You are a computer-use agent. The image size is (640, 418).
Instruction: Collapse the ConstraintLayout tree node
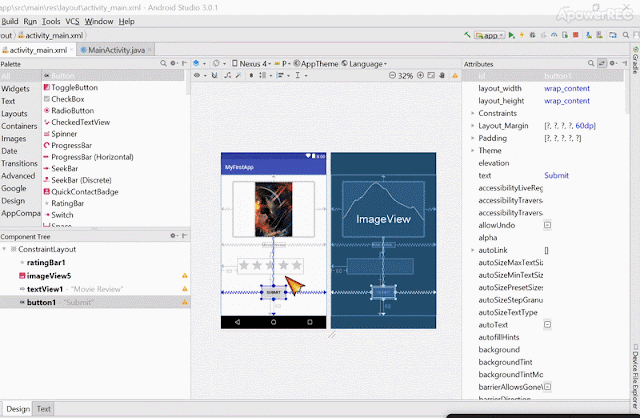click(x=4, y=249)
